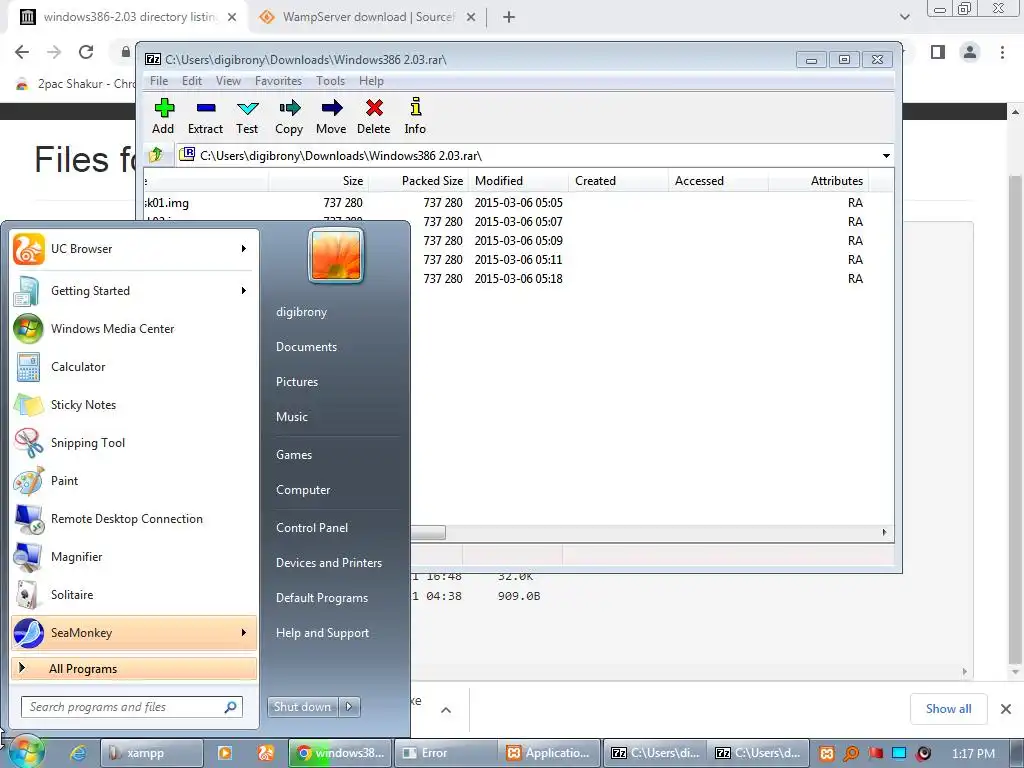This screenshot has height=768, width=1024.
Task: Open Paint from Start menu
Action: point(134,481)
